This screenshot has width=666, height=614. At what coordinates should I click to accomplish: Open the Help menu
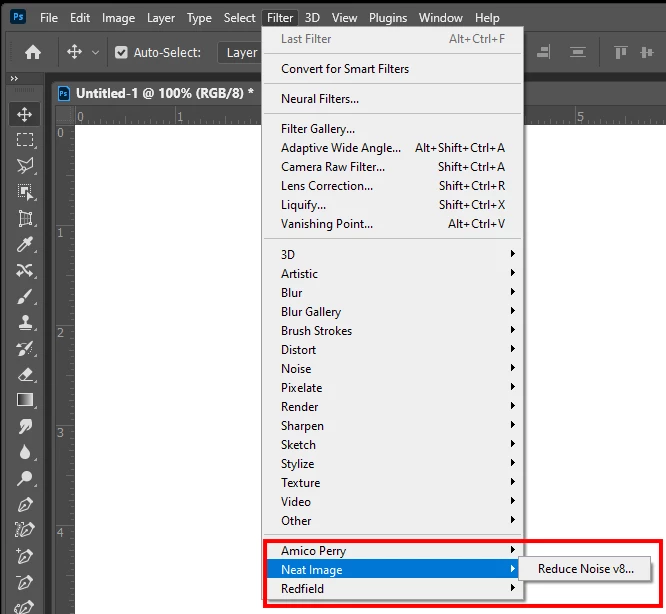coord(487,18)
